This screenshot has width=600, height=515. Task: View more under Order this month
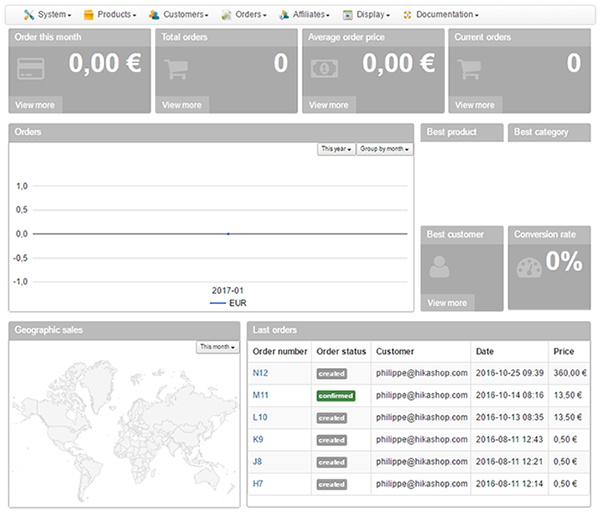click(x=35, y=105)
